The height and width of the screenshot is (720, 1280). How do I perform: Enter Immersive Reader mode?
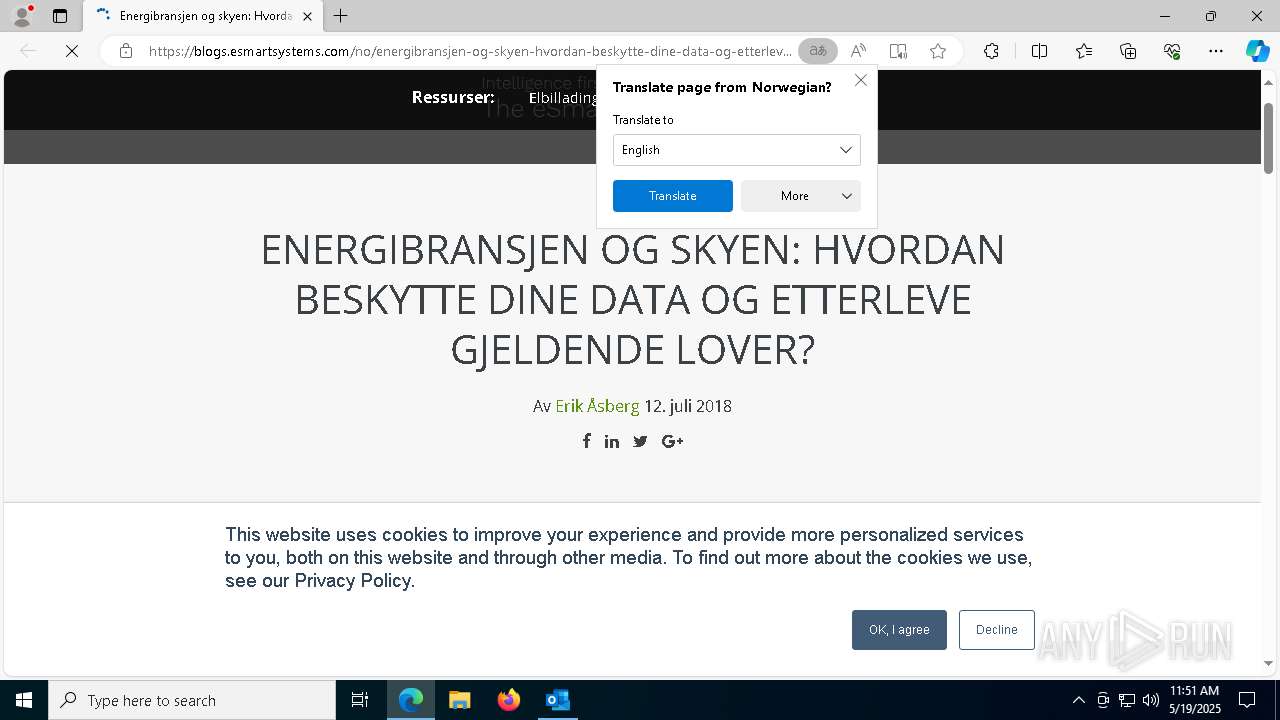click(x=898, y=51)
